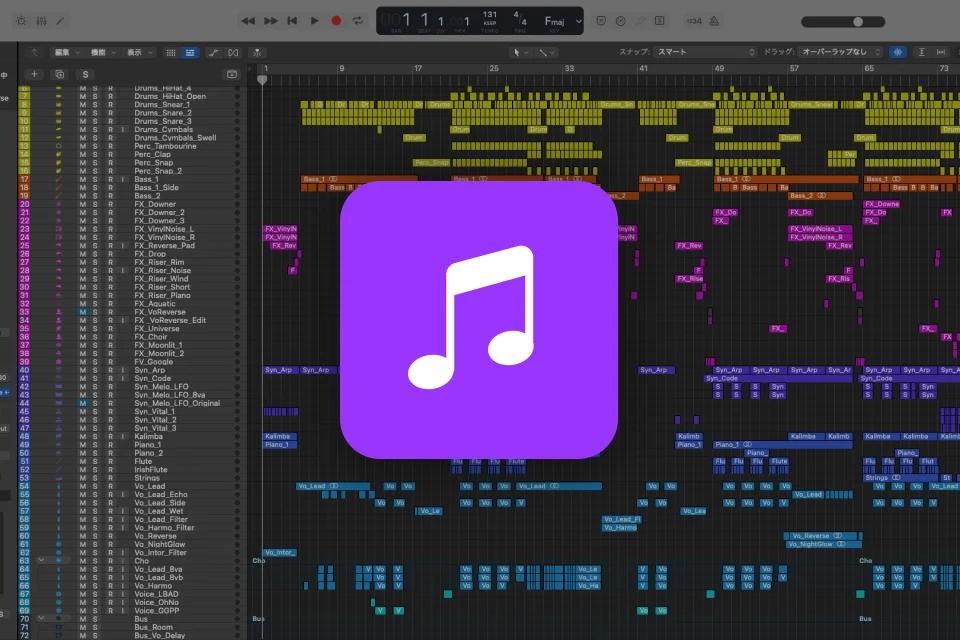Select the Vo_NightGlow track name
Viewport: 960px width, 640px height.
159,544
